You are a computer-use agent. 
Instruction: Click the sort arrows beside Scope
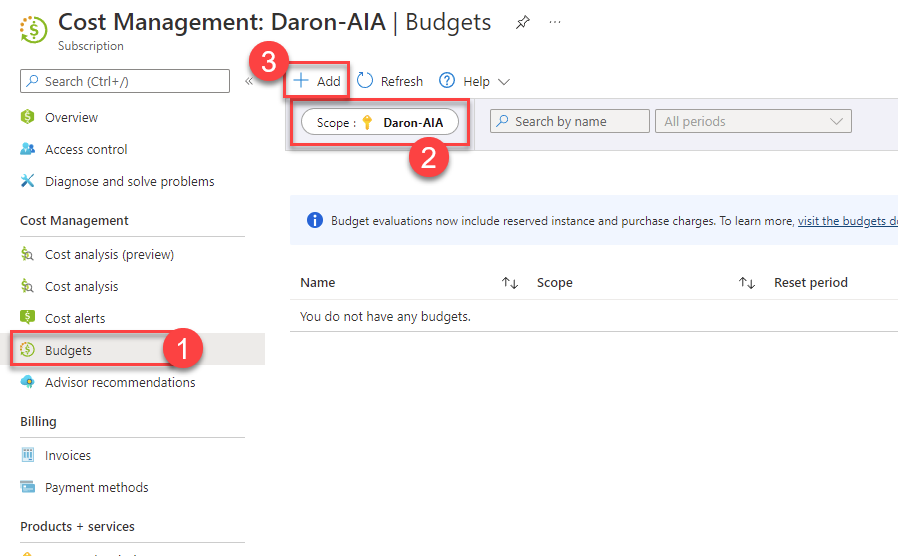pyautogui.click(x=746, y=283)
